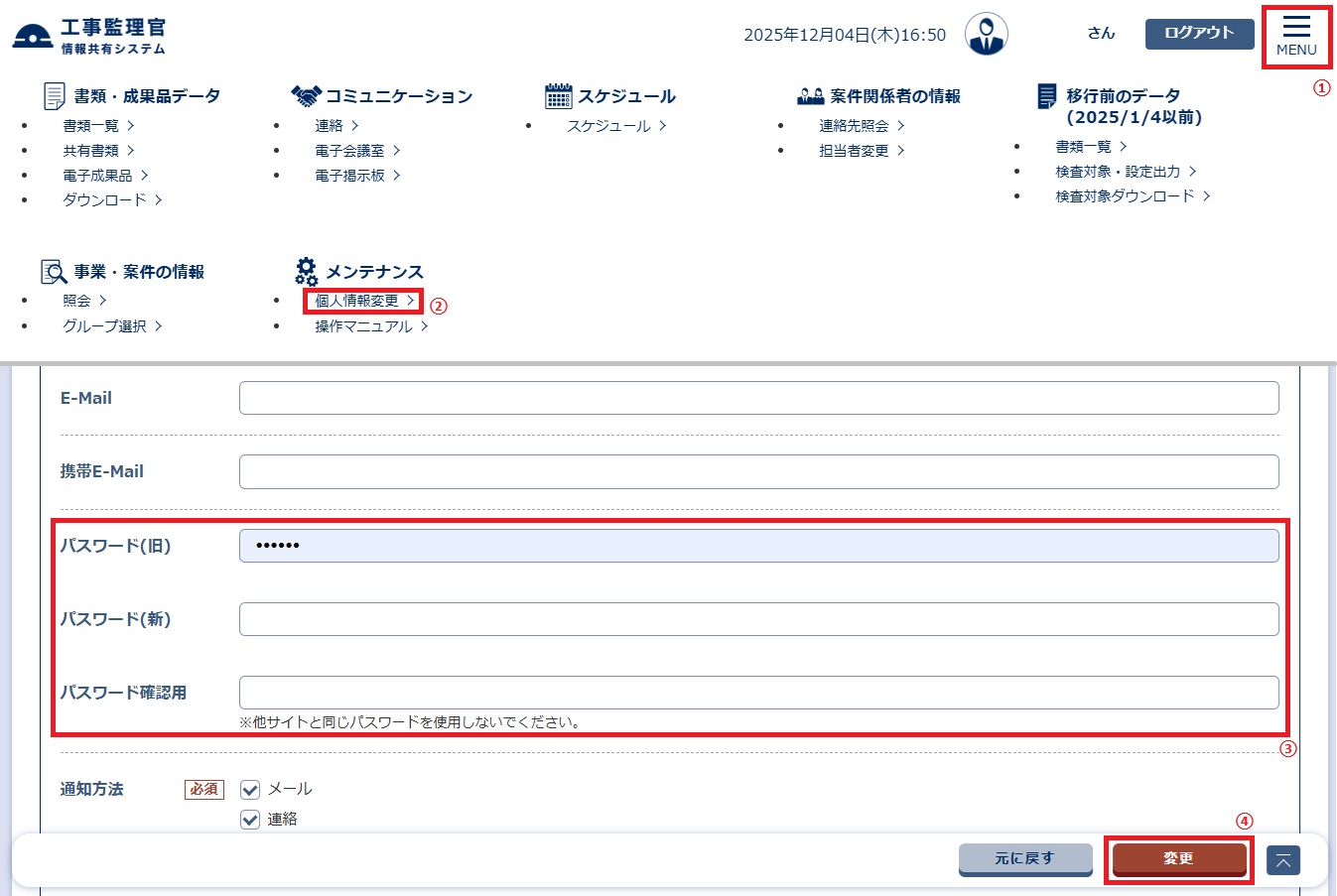Click the スケジュール calendar icon

point(559,96)
